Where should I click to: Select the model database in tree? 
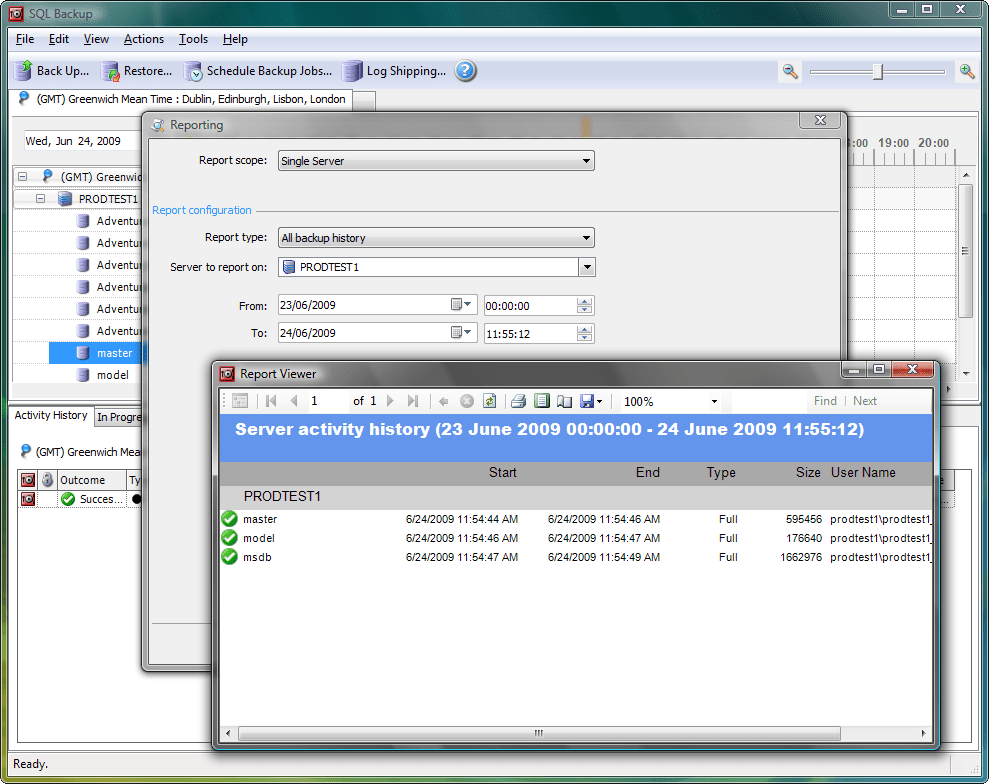pyautogui.click(x=112, y=375)
